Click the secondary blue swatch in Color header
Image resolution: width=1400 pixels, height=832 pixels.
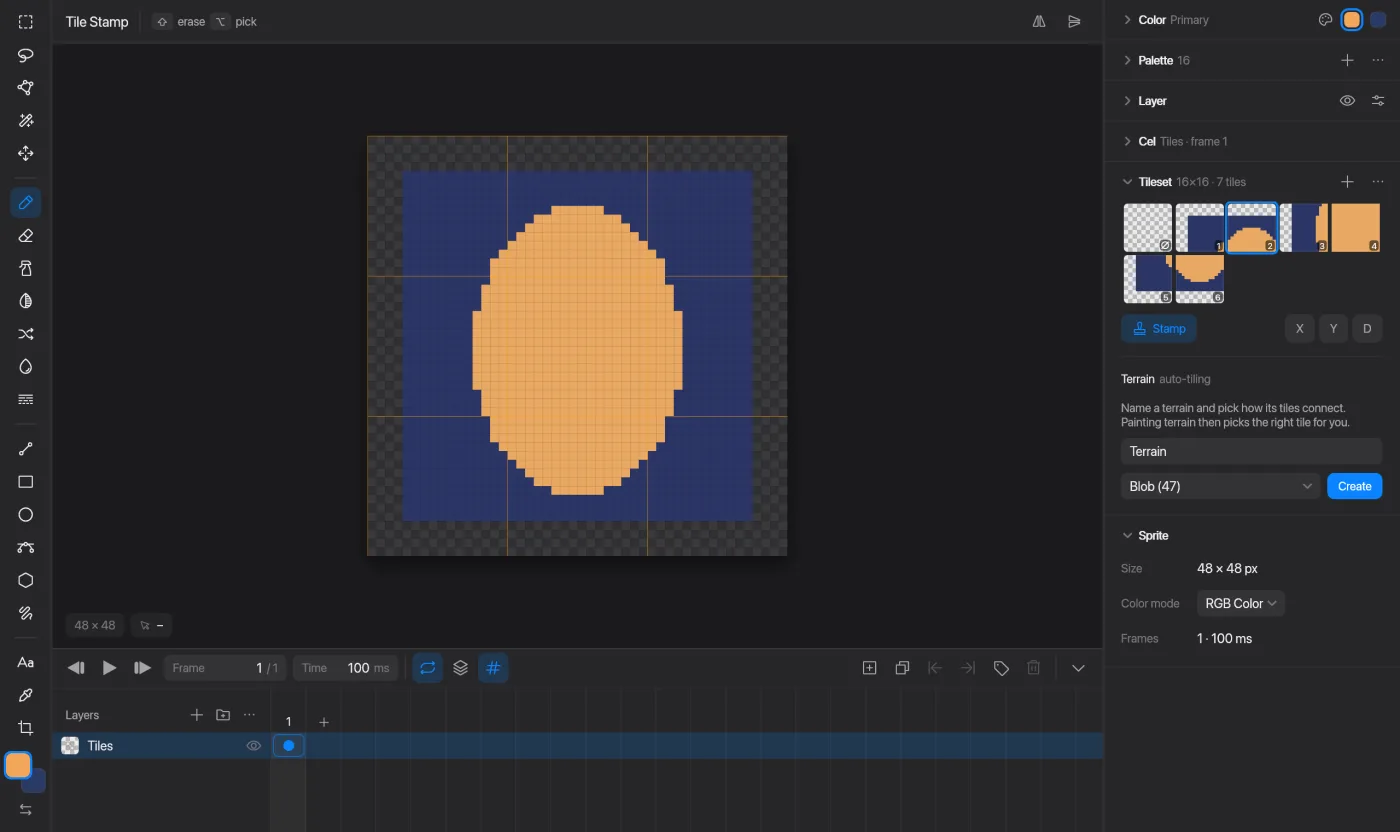(x=1378, y=20)
